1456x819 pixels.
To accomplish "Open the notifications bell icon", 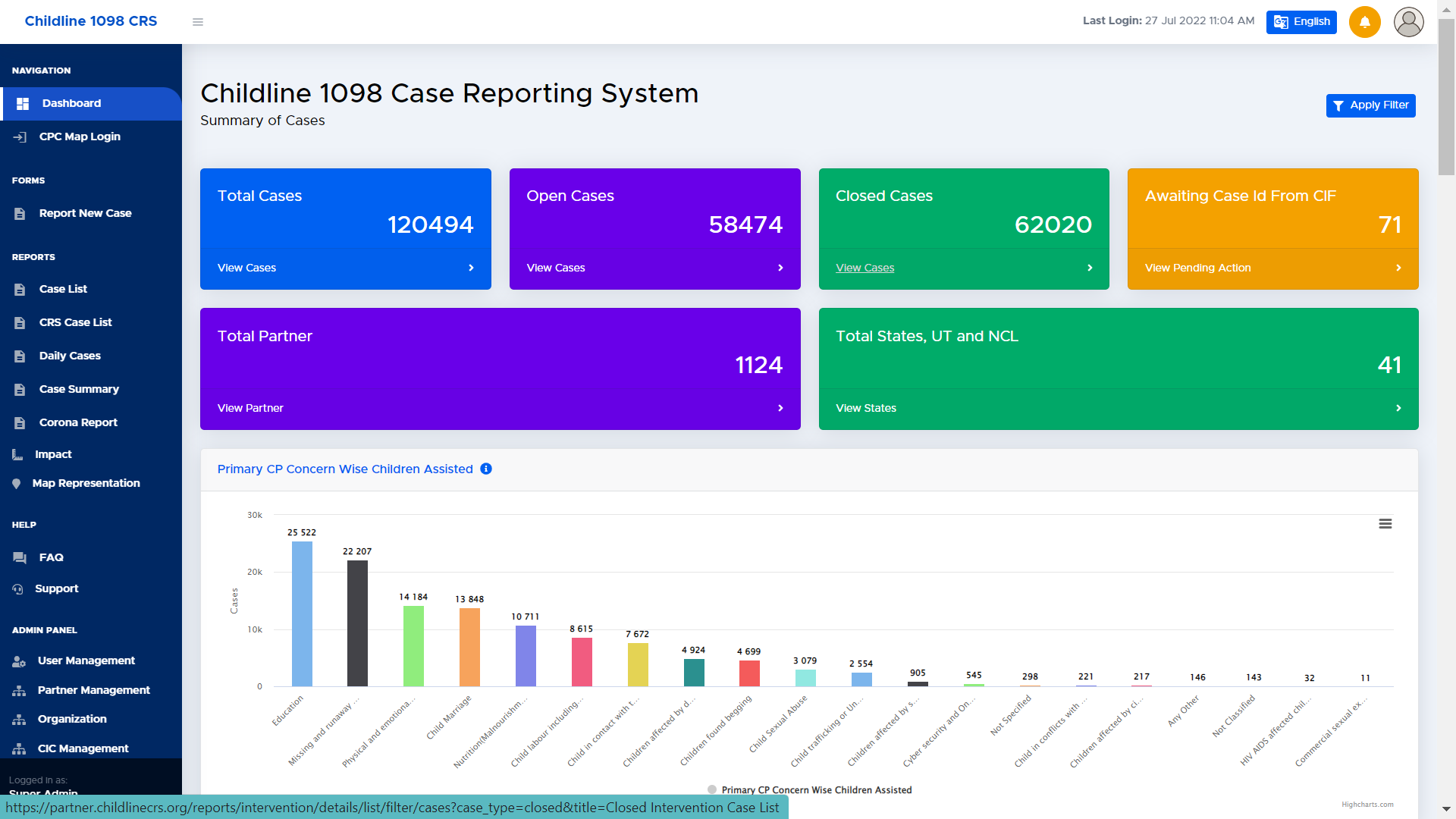I will pos(1364,22).
